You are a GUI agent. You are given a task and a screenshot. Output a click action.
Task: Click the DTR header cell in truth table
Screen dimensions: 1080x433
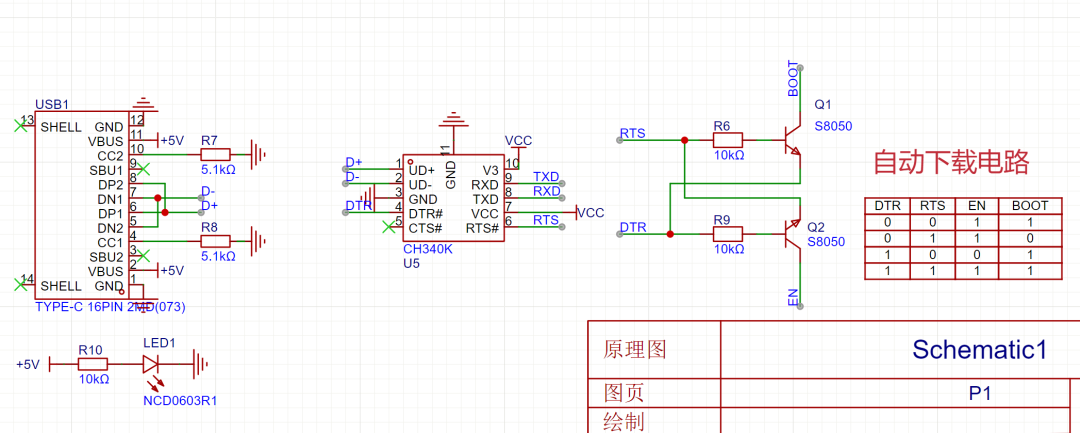(x=887, y=205)
